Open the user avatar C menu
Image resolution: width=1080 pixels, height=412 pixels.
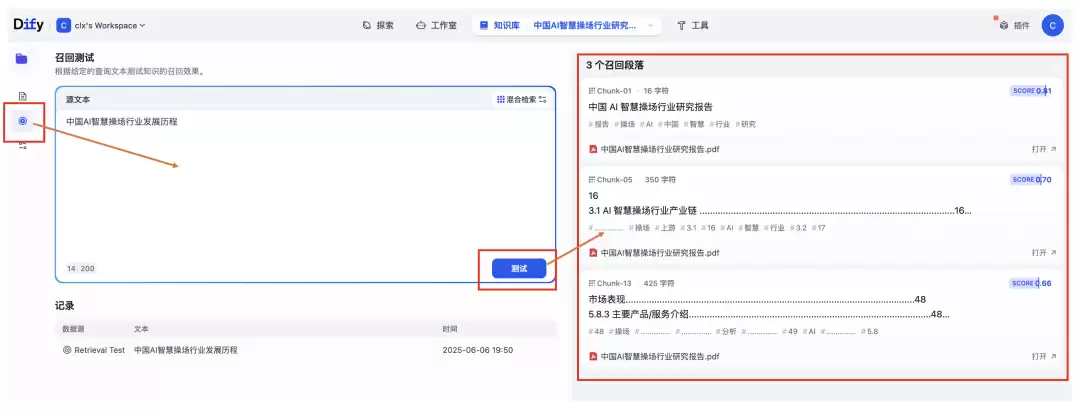pyautogui.click(x=1052, y=25)
